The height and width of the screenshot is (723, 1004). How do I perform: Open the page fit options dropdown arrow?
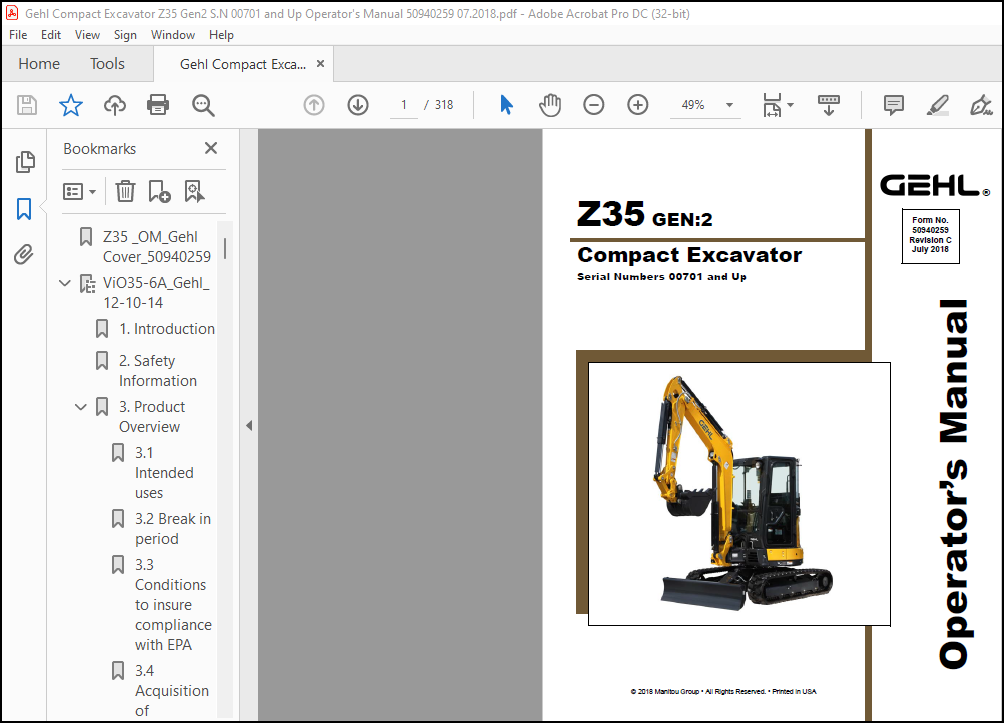(x=791, y=105)
